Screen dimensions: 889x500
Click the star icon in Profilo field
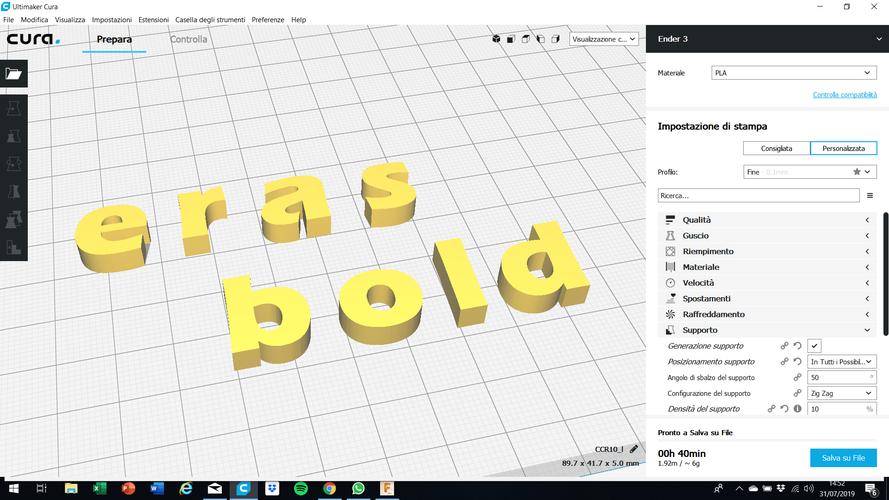[x=857, y=172]
